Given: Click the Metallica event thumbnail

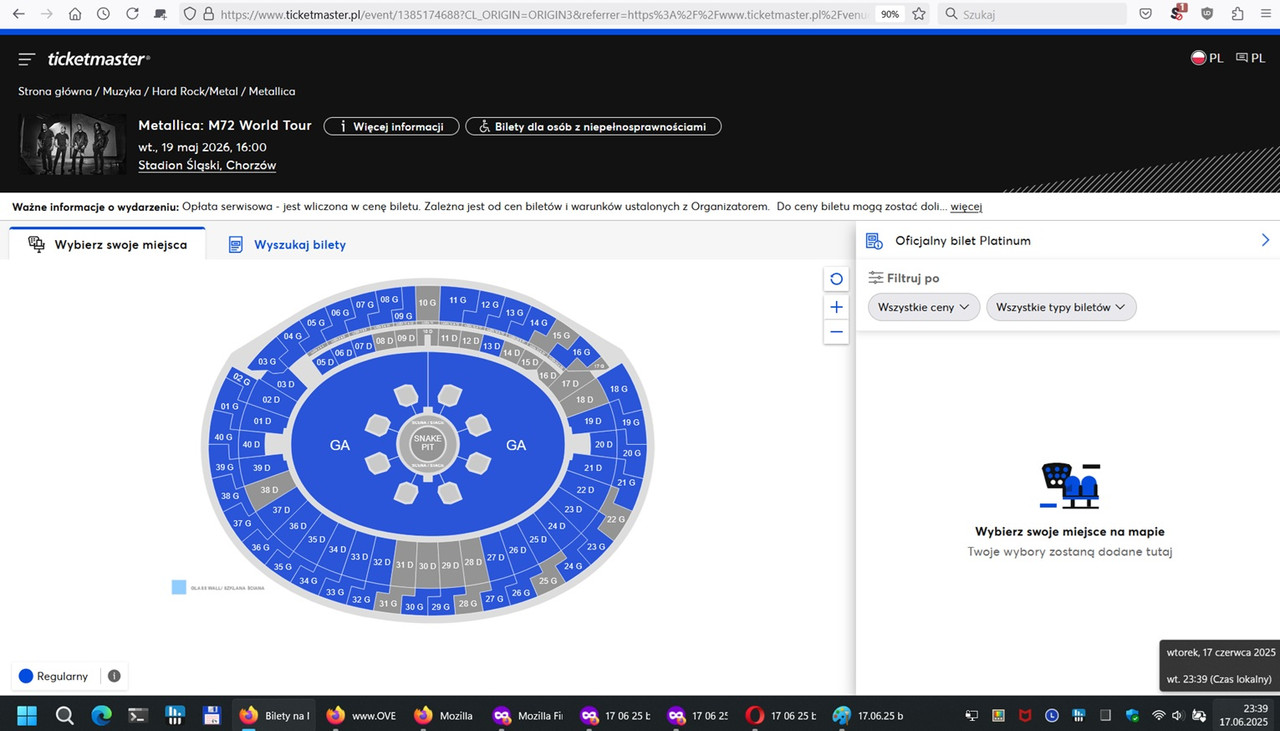Looking at the screenshot, I should [74, 145].
